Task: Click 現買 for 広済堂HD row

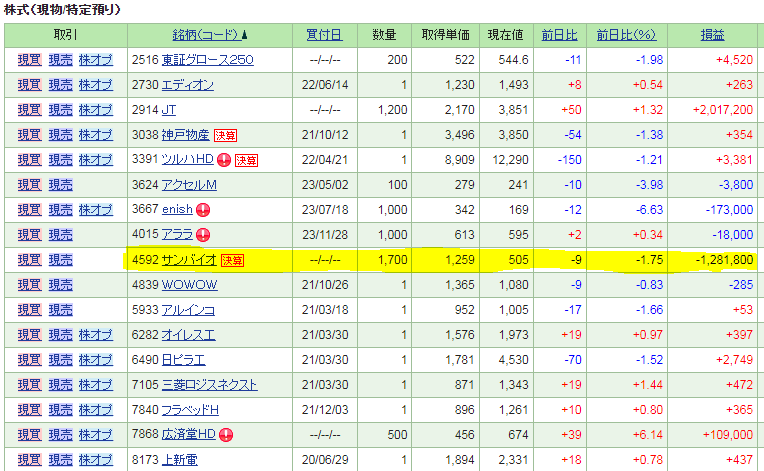Action: pyautogui.click(x=29, y=435)
